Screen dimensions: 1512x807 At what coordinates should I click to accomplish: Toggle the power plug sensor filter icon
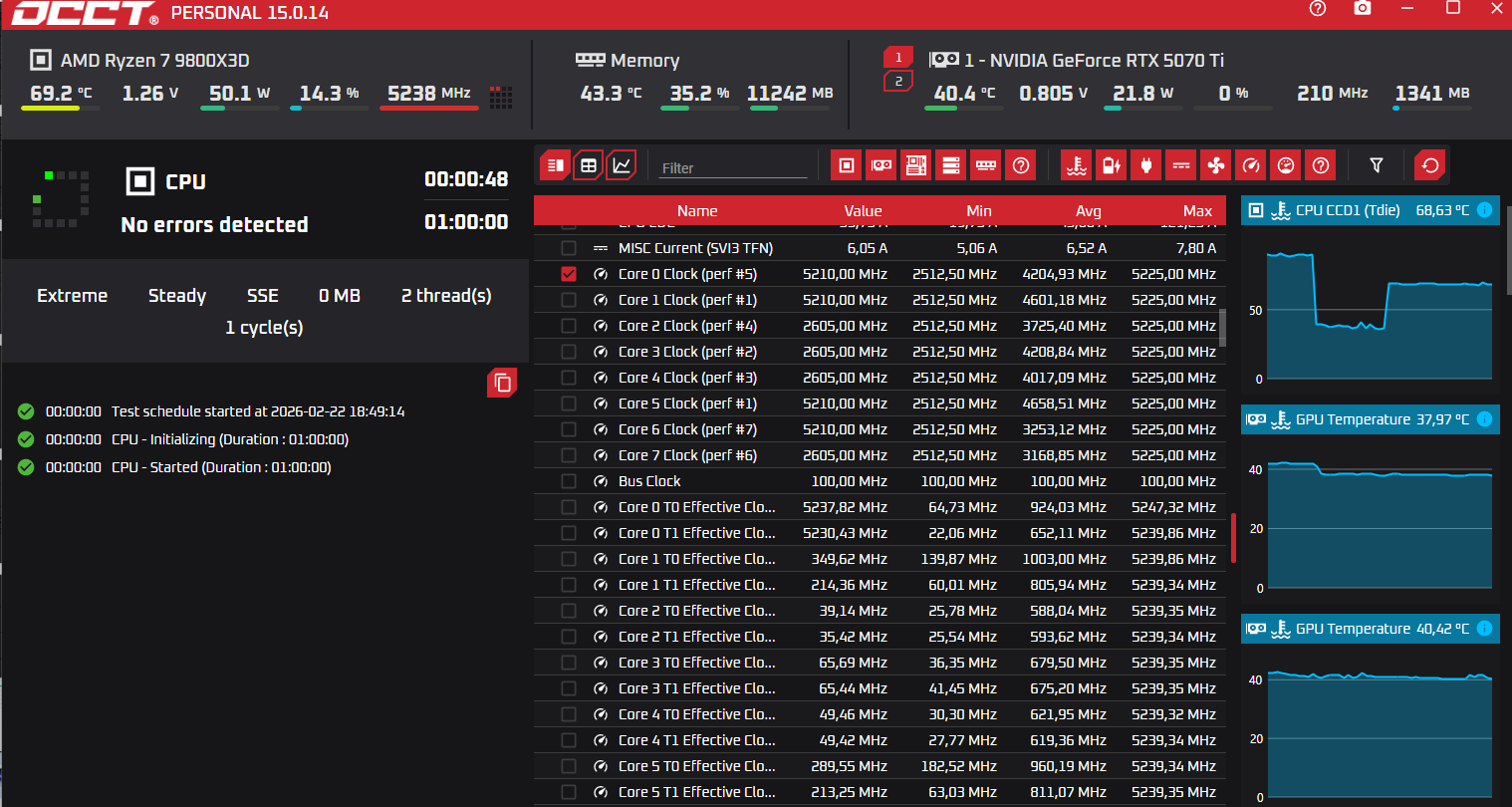[1146, 165]
